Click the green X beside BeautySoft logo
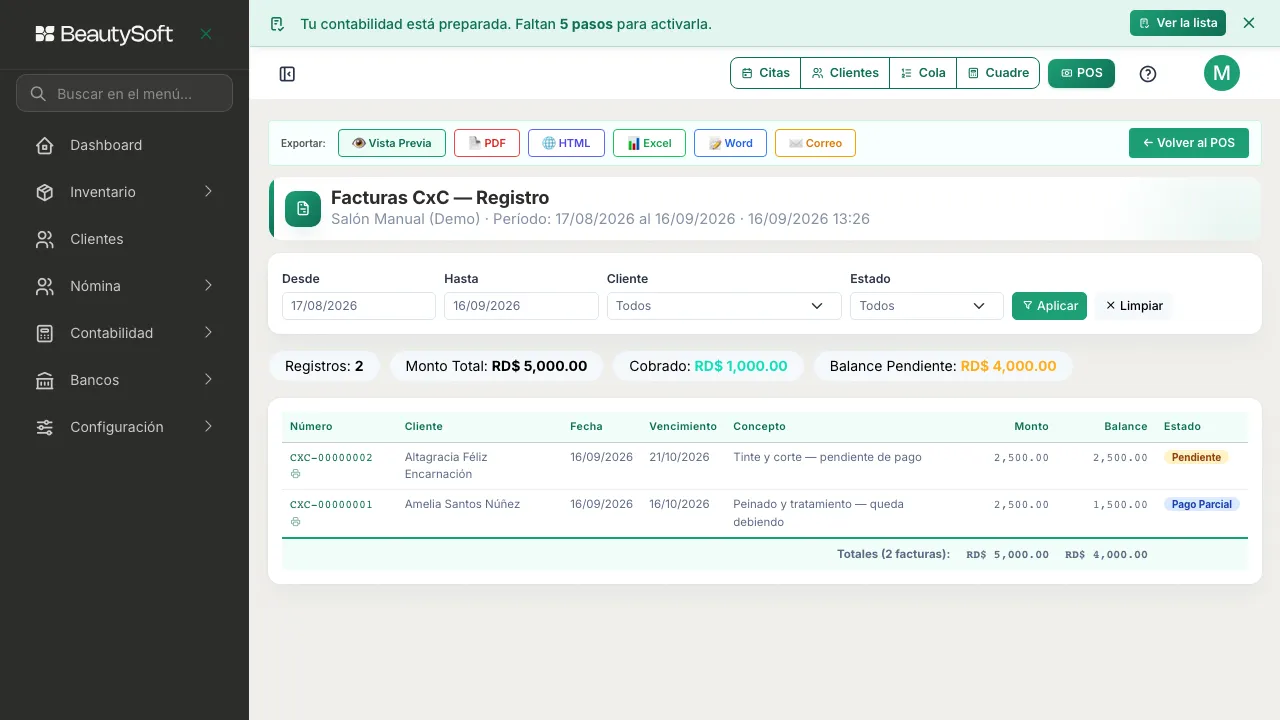The height and width of the screenshot is (720, 1280). [x=206, y=34]
